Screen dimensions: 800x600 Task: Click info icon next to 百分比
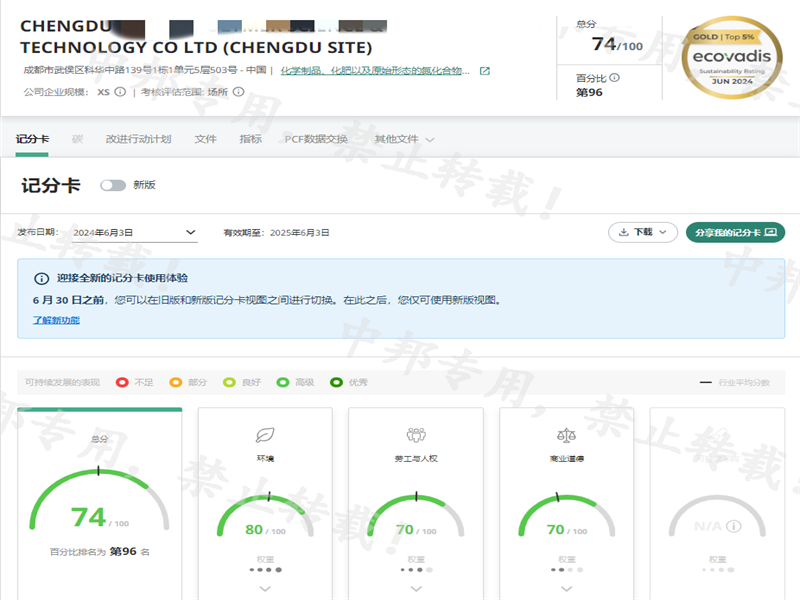pos(614,78)
